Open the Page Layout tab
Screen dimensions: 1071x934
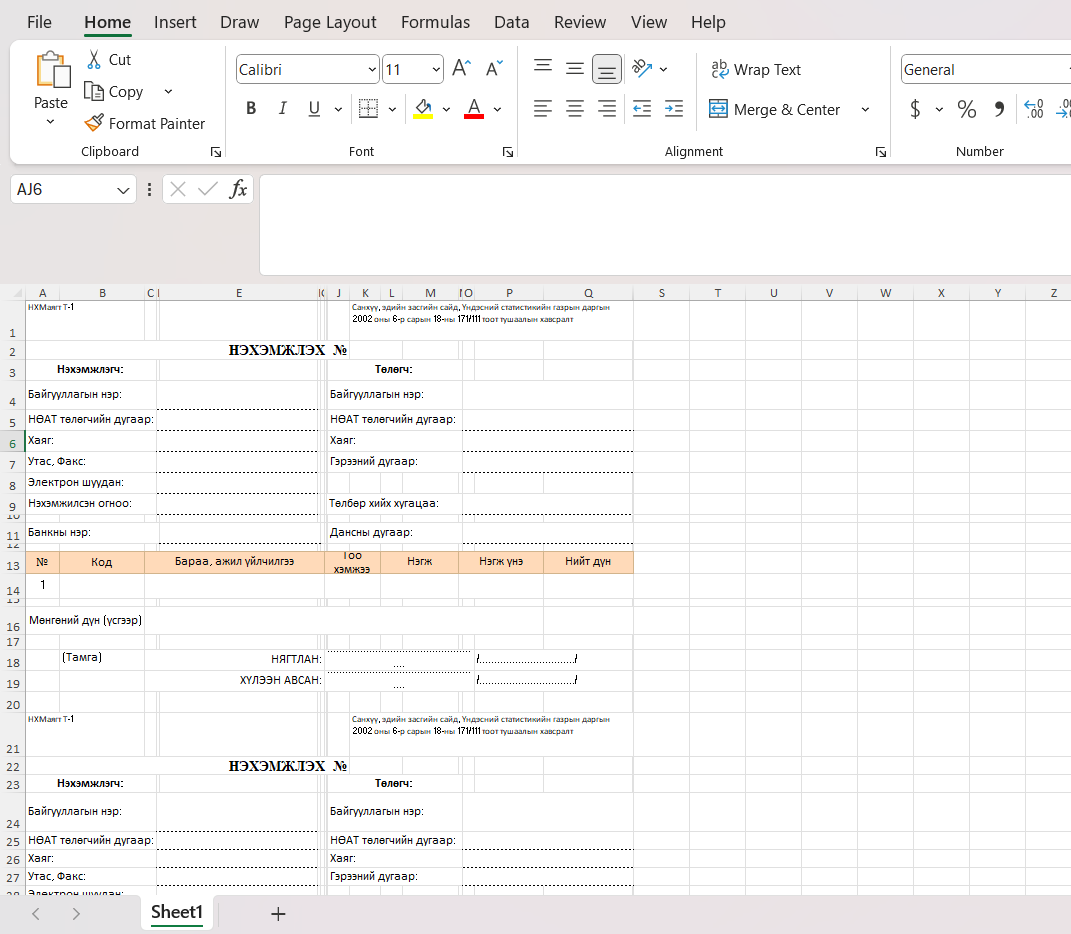(x=330, y=23)
